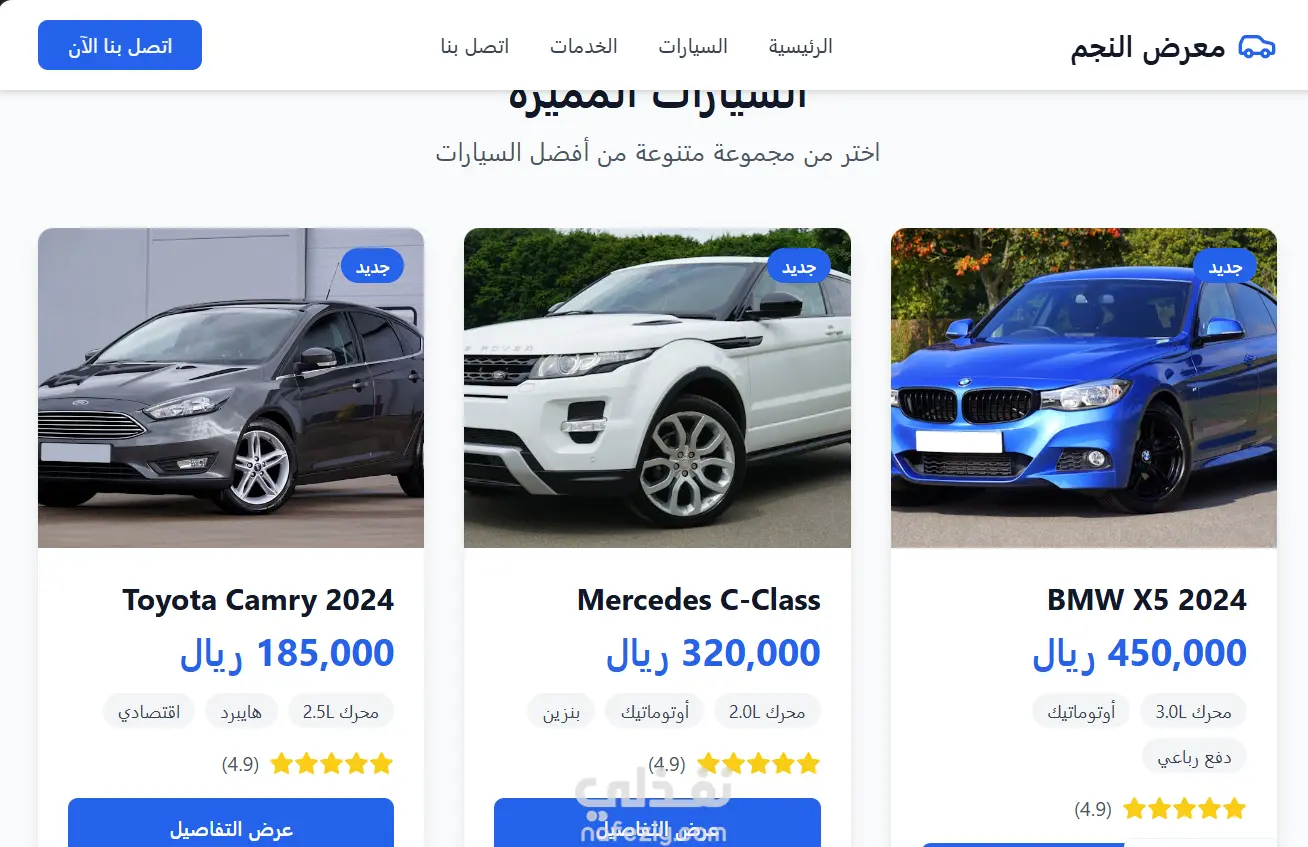
Task: Open the gray Toyota Camry car photo
Action: (x=231, y=388)
